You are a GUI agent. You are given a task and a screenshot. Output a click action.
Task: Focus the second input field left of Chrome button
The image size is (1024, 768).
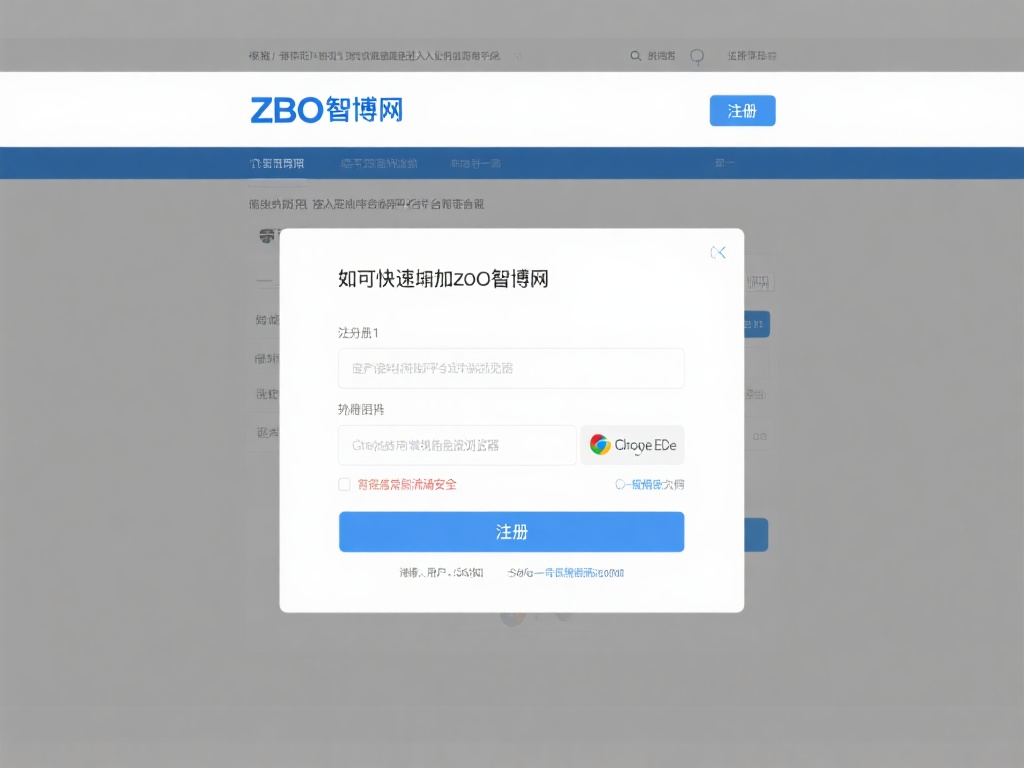point(457,445)
